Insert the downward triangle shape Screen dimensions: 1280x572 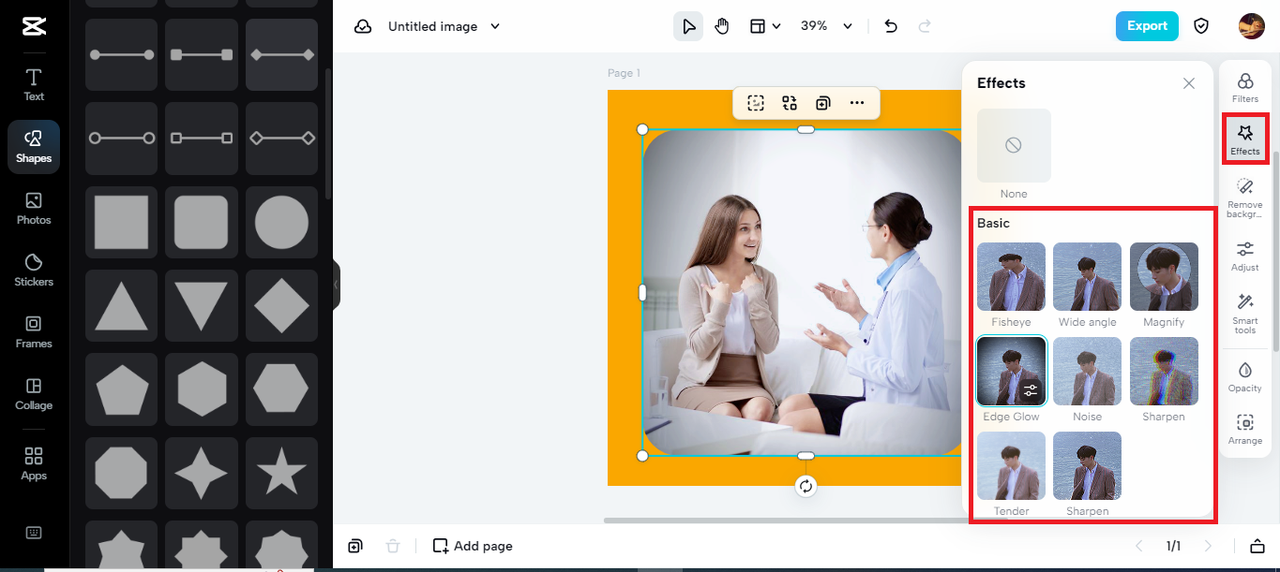coord(201,306)
